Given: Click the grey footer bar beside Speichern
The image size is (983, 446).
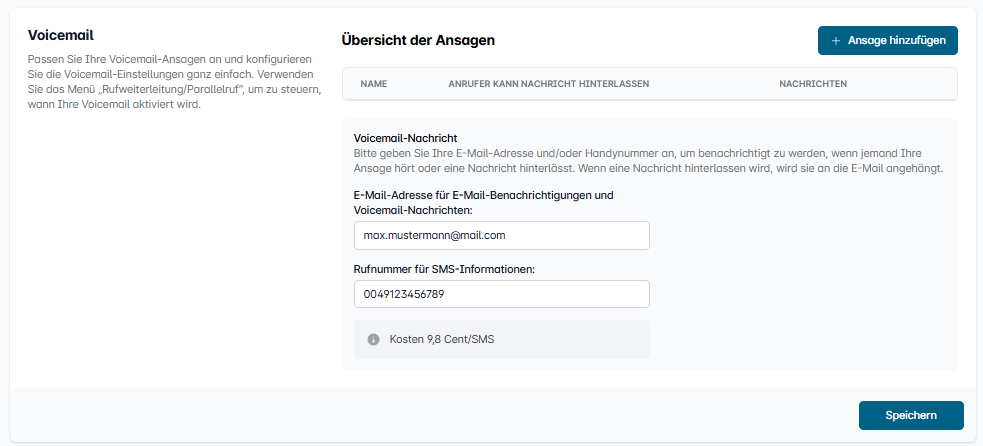Looking at the screenshot, I should [433, 415].
